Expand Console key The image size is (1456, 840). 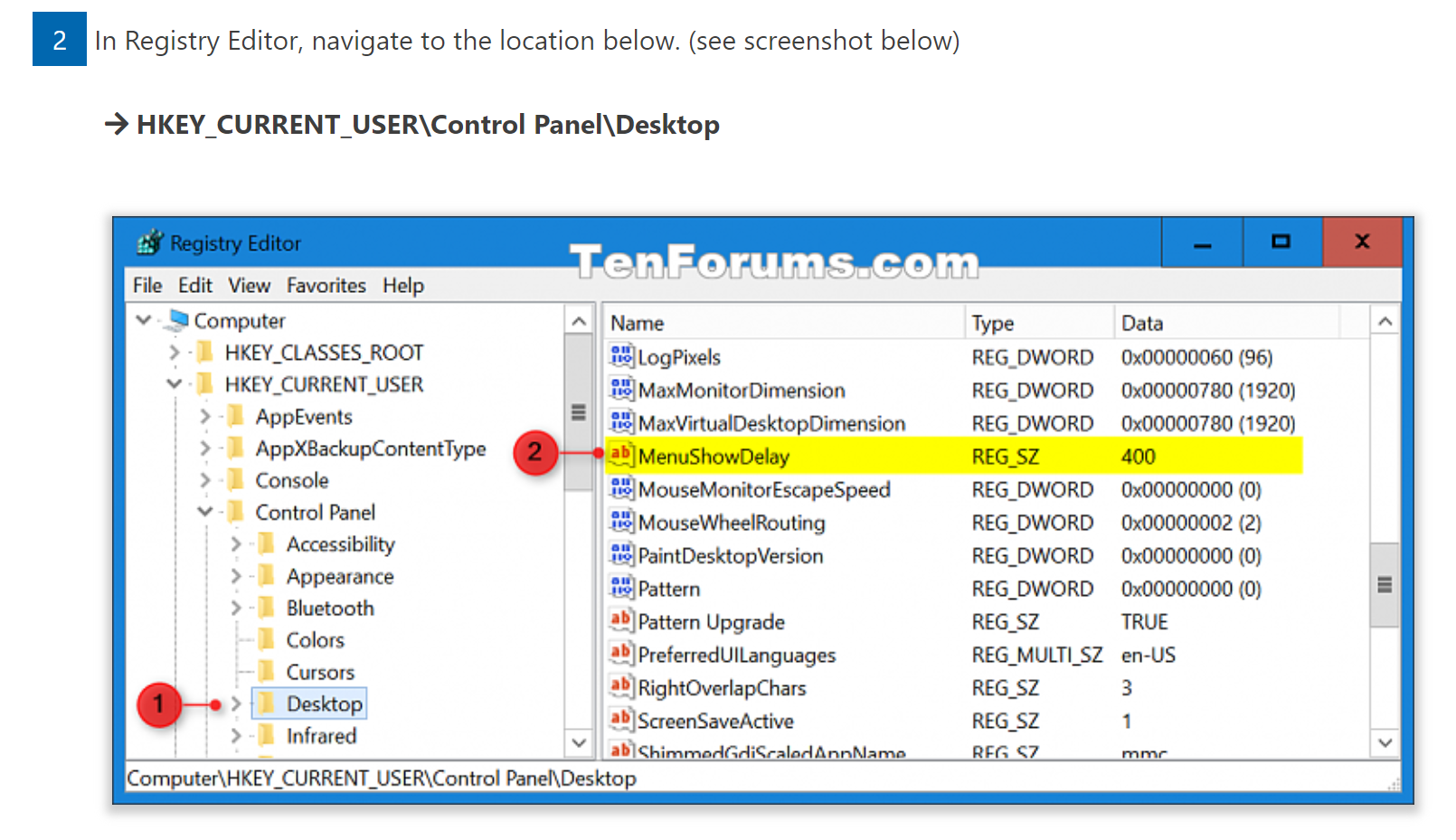205,480
